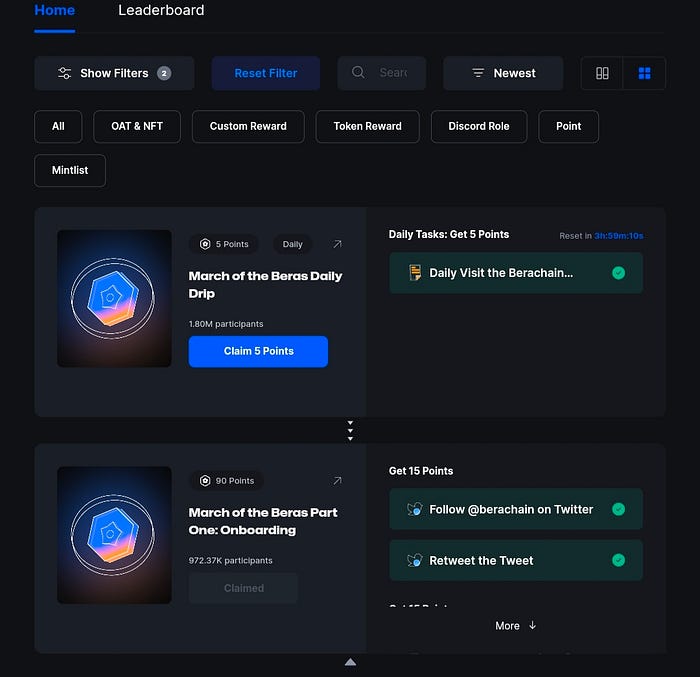
Task: Click the Daily Tasks: Get 5 Points heading
Action: coord(449,234)
